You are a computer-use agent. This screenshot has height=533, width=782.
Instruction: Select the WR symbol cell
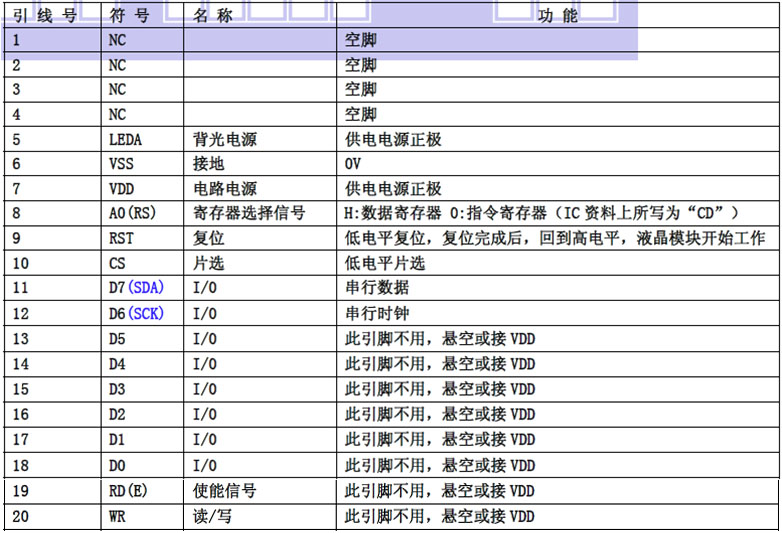[118, 516]
